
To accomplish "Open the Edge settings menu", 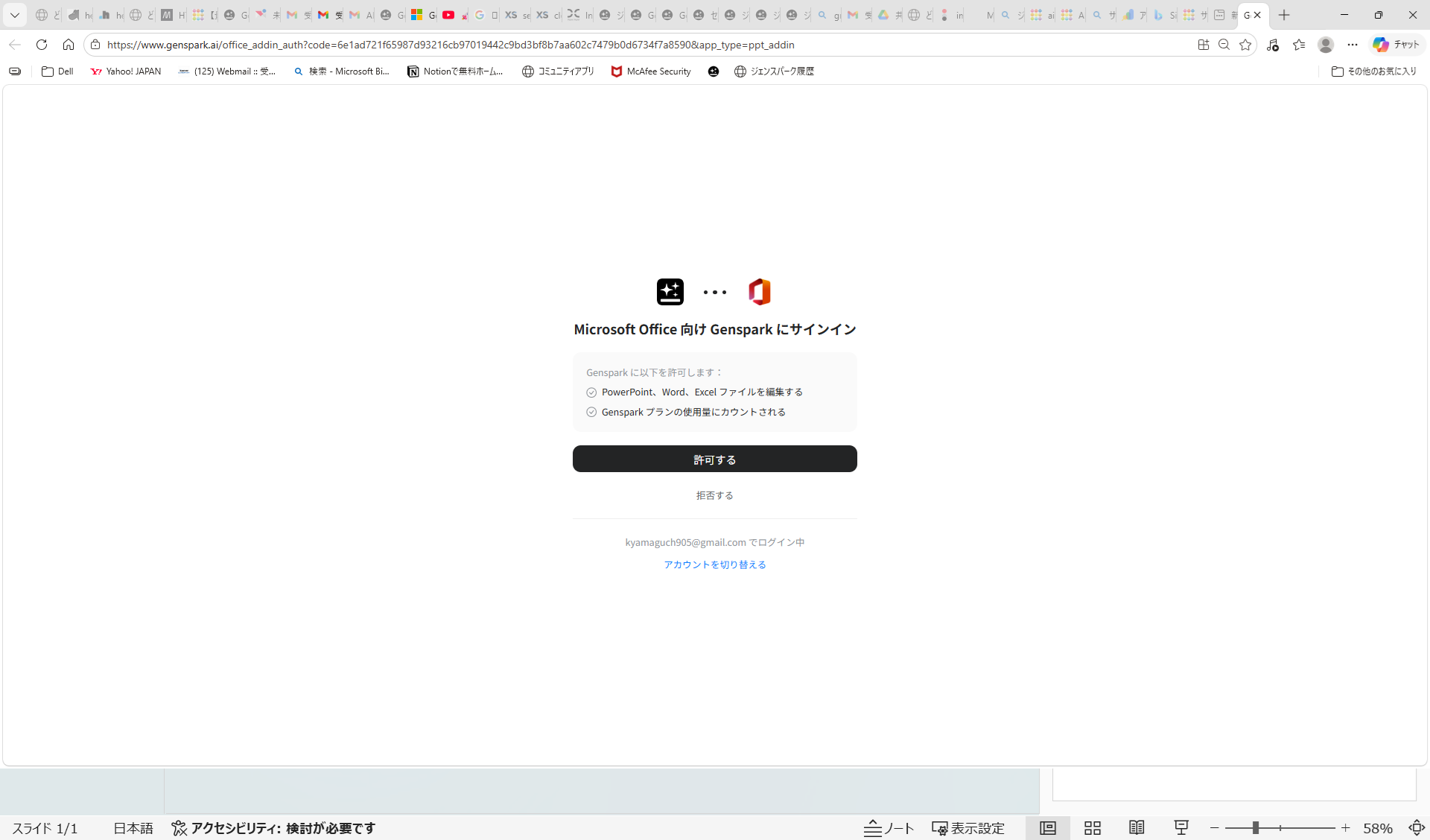I will coord(1354,45).
